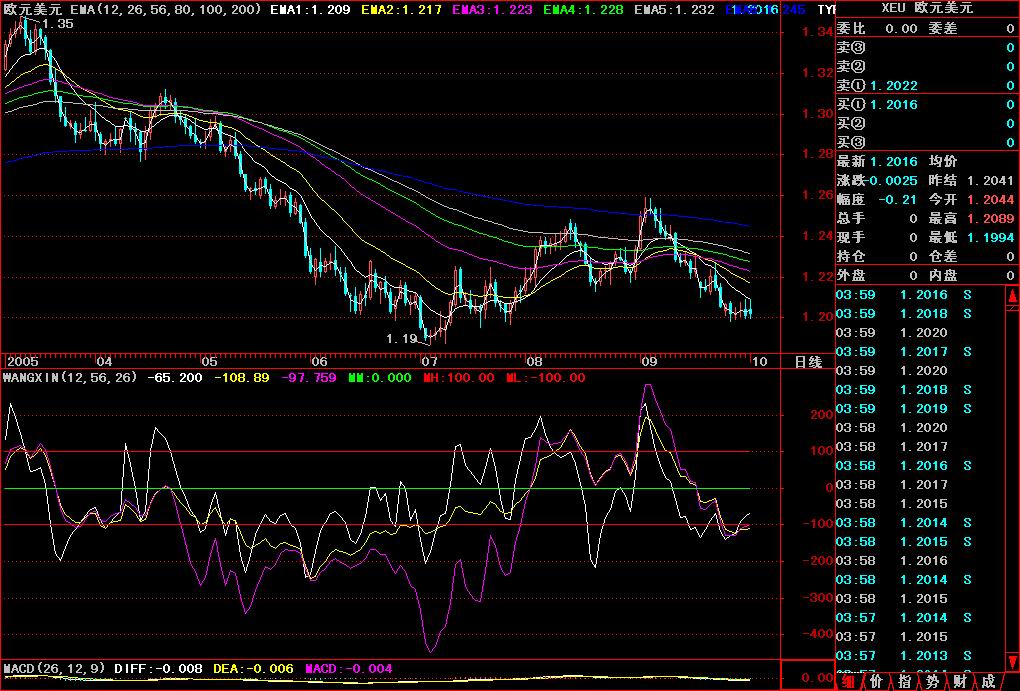The width and height of the screenshot is (1020, 691).
Task: Select the EMA5:1.232 value
Action: pyautogui.click(x=674, y=10)
